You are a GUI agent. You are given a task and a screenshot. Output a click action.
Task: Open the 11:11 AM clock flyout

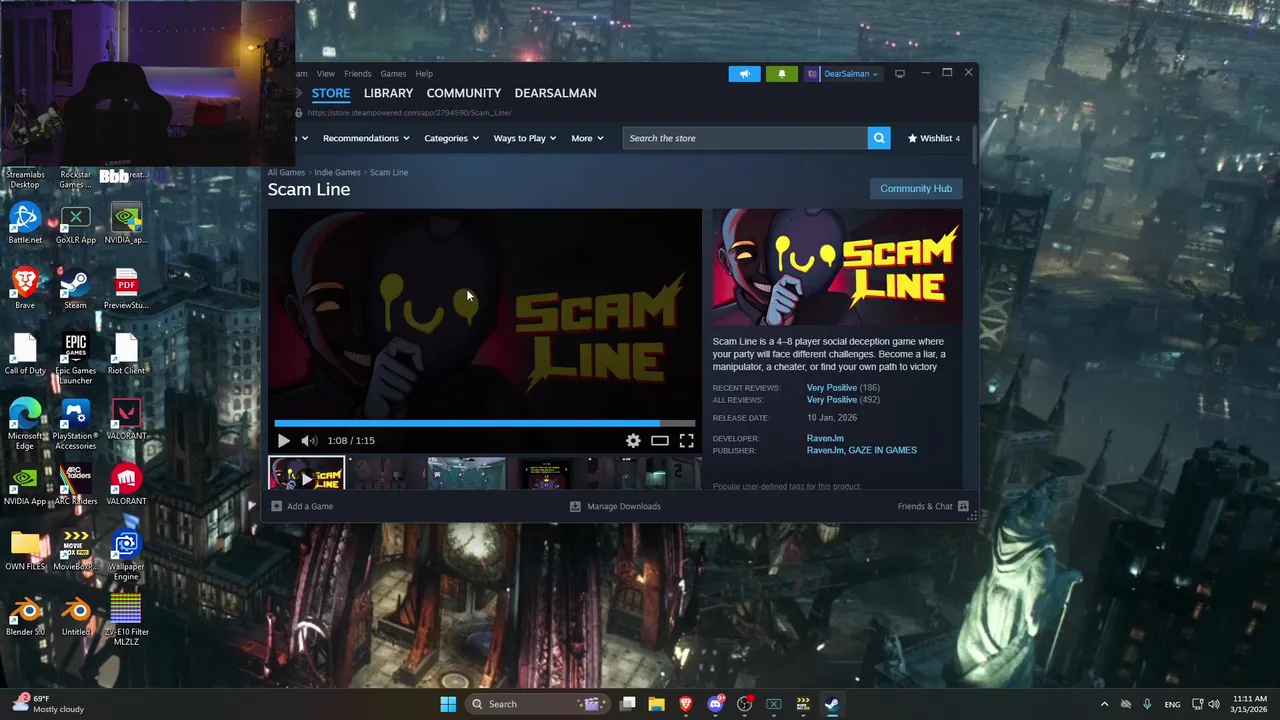(x=1249, y=704)
